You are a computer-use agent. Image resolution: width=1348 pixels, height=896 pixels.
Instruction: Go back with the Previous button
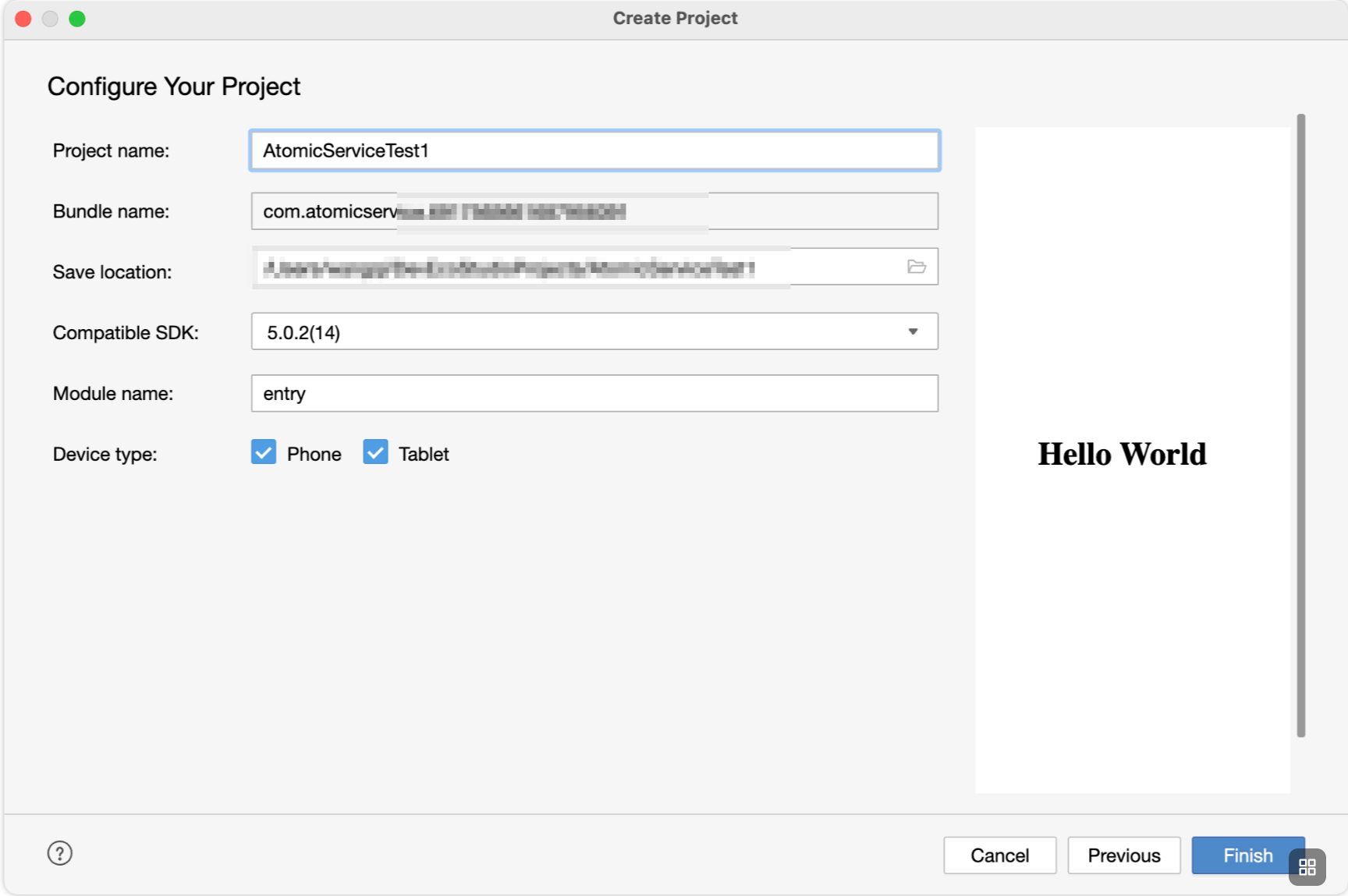coord(1124,855)
